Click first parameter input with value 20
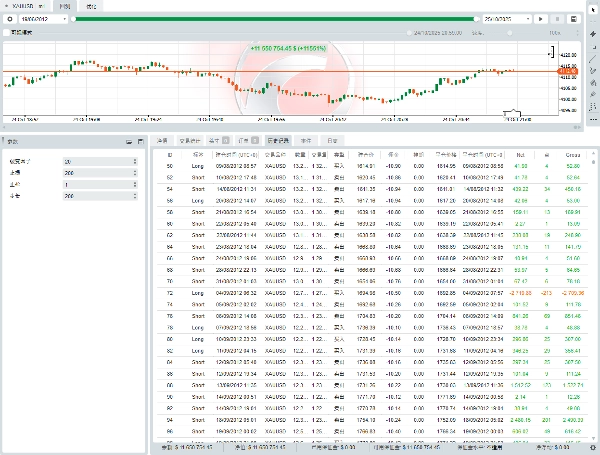 coord(97,161)
